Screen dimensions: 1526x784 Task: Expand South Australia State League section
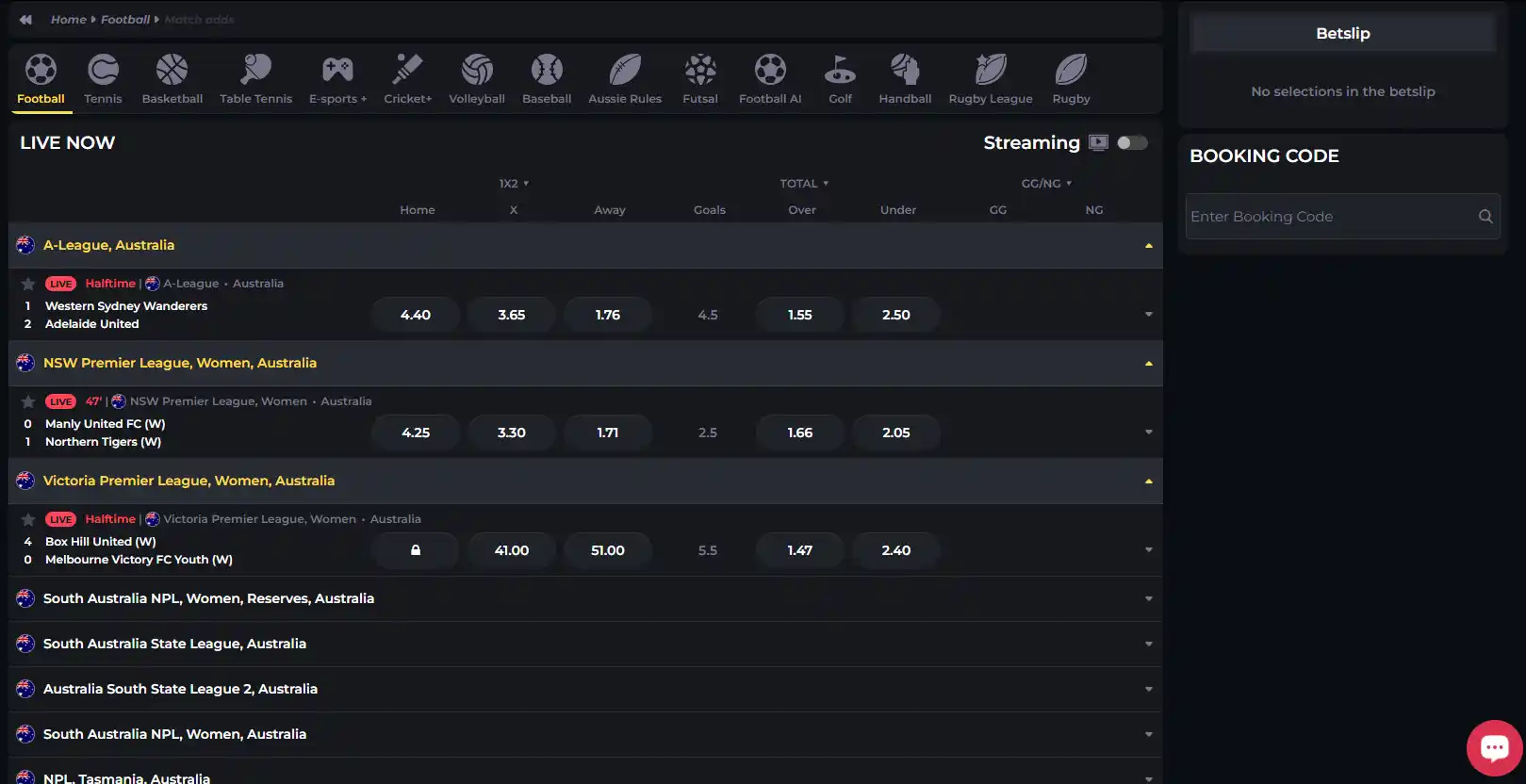(585, 644)
